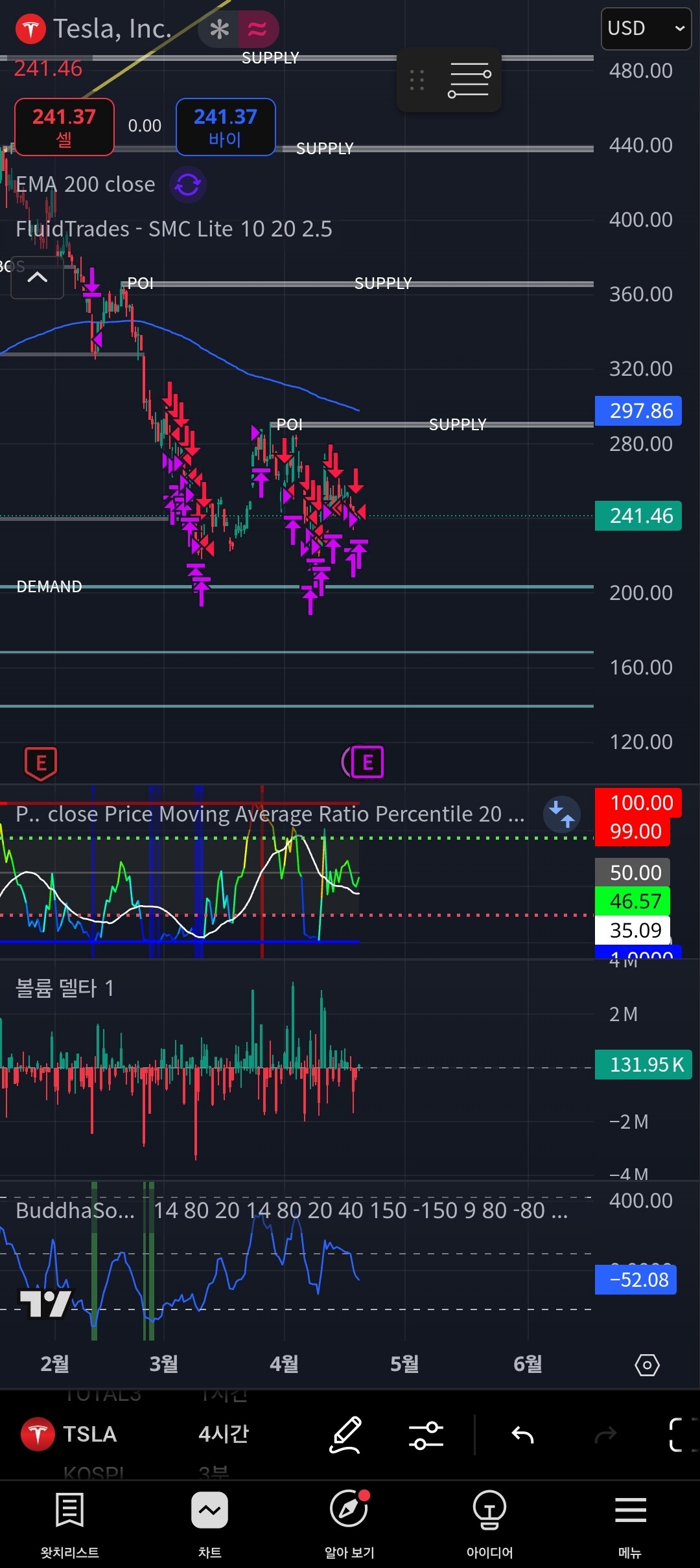The height and width of the screenshot is (1568, 700).
Task: Tap the SUPPLY label near 360.00
Action: click(x=383, y=283)
